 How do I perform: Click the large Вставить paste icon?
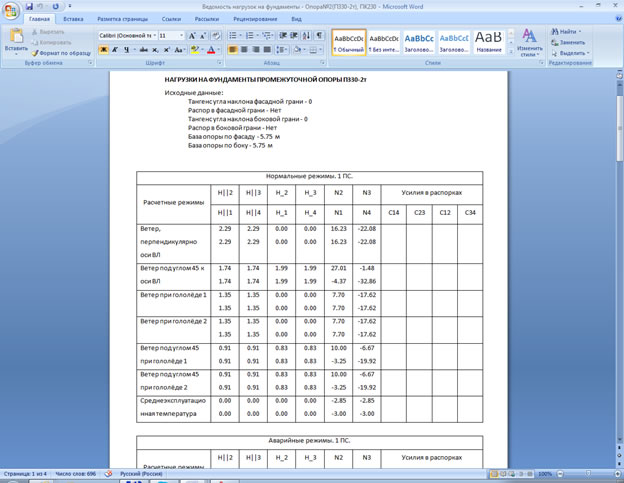click(x=16, y=37)
